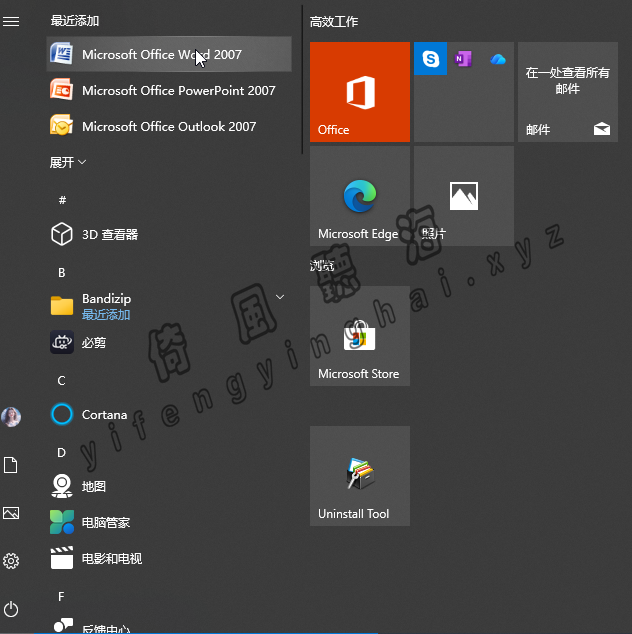This screenshot has width=632, height=634.
Task: Open the Microsoft Store tile
Action: [360, 336]
